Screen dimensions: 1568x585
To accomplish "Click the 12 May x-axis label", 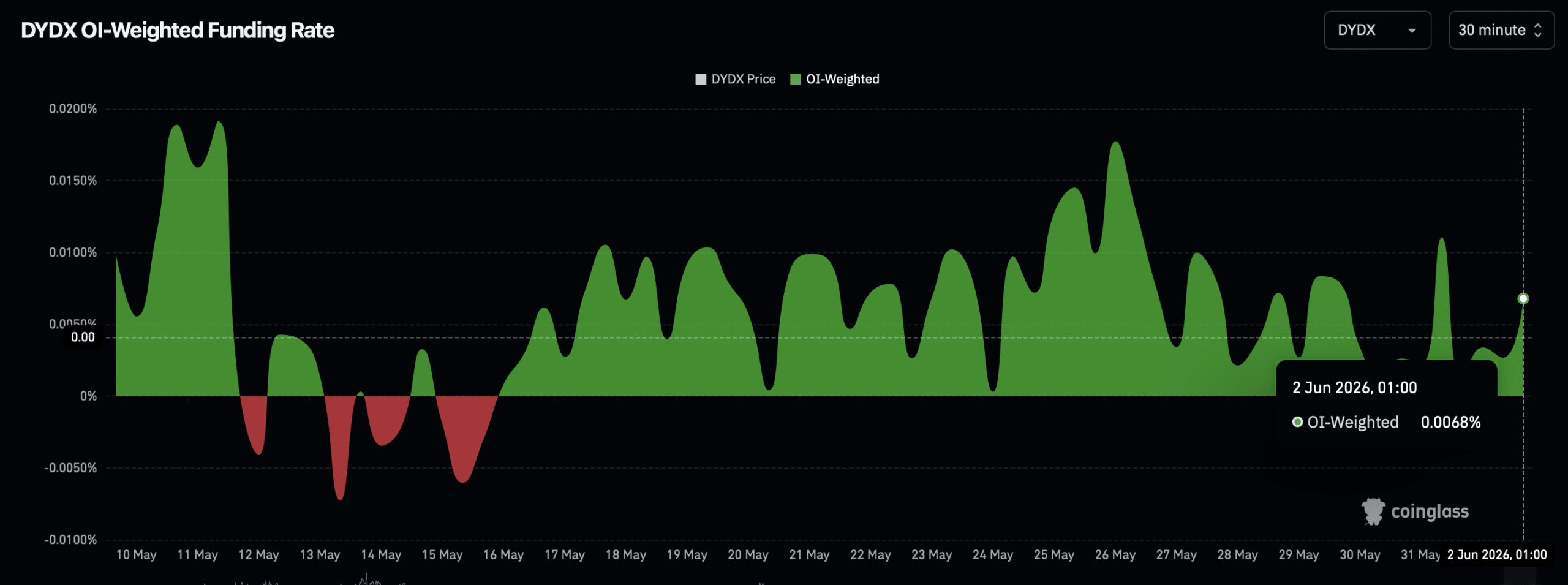I will coord(258,554).
